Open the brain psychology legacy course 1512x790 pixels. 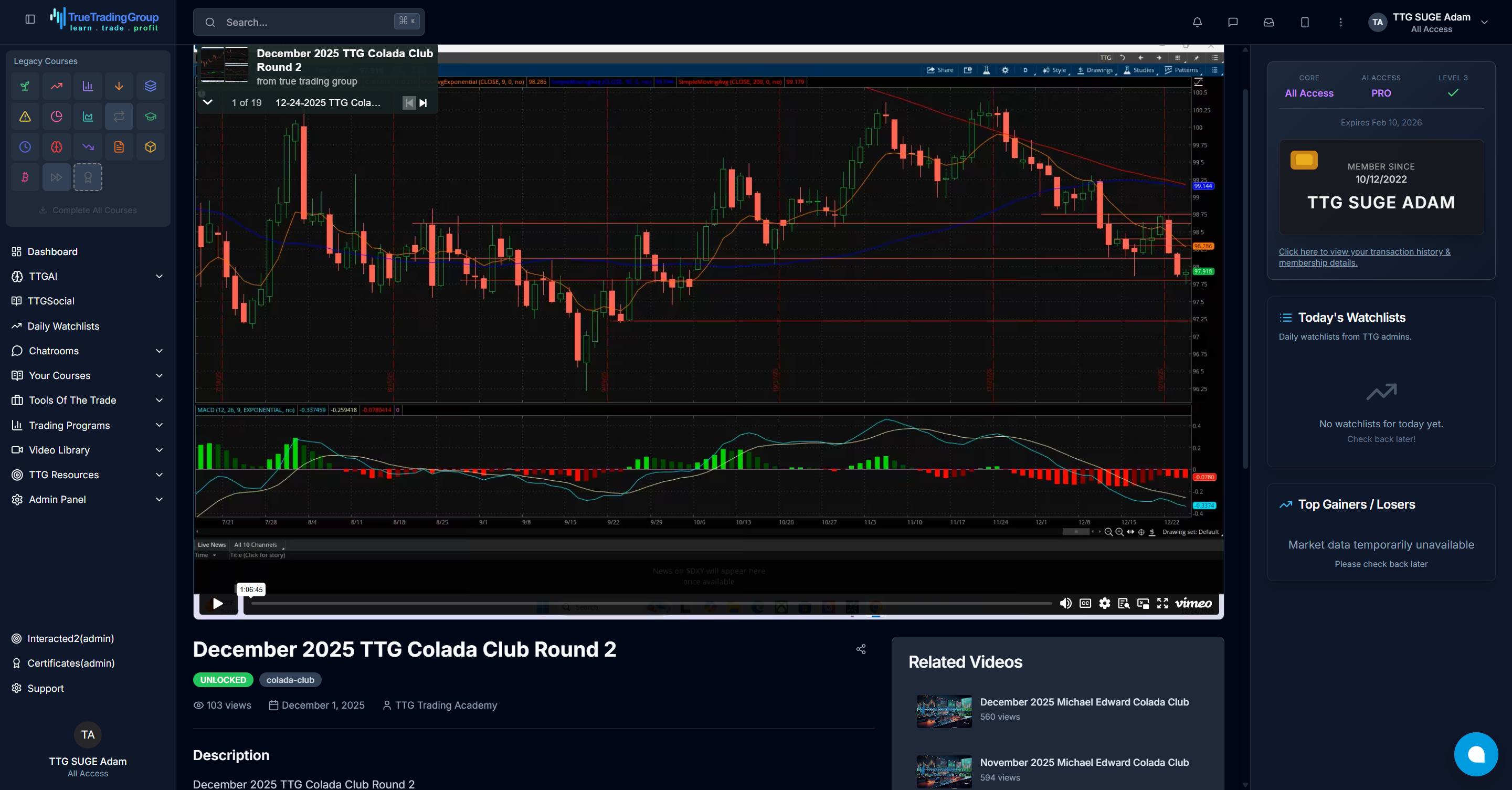tap(56, 147)
